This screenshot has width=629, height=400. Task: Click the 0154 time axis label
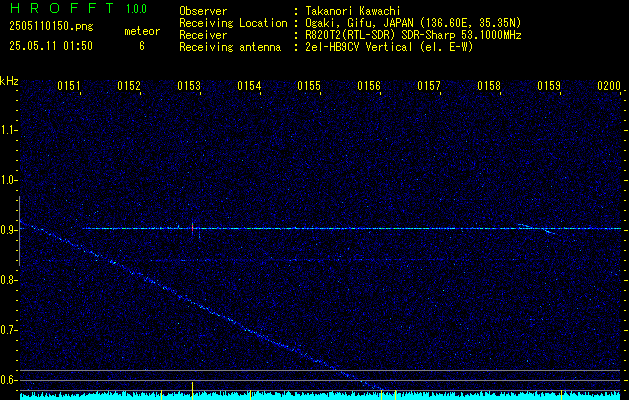pyautogui.click(x=249, y=86)
